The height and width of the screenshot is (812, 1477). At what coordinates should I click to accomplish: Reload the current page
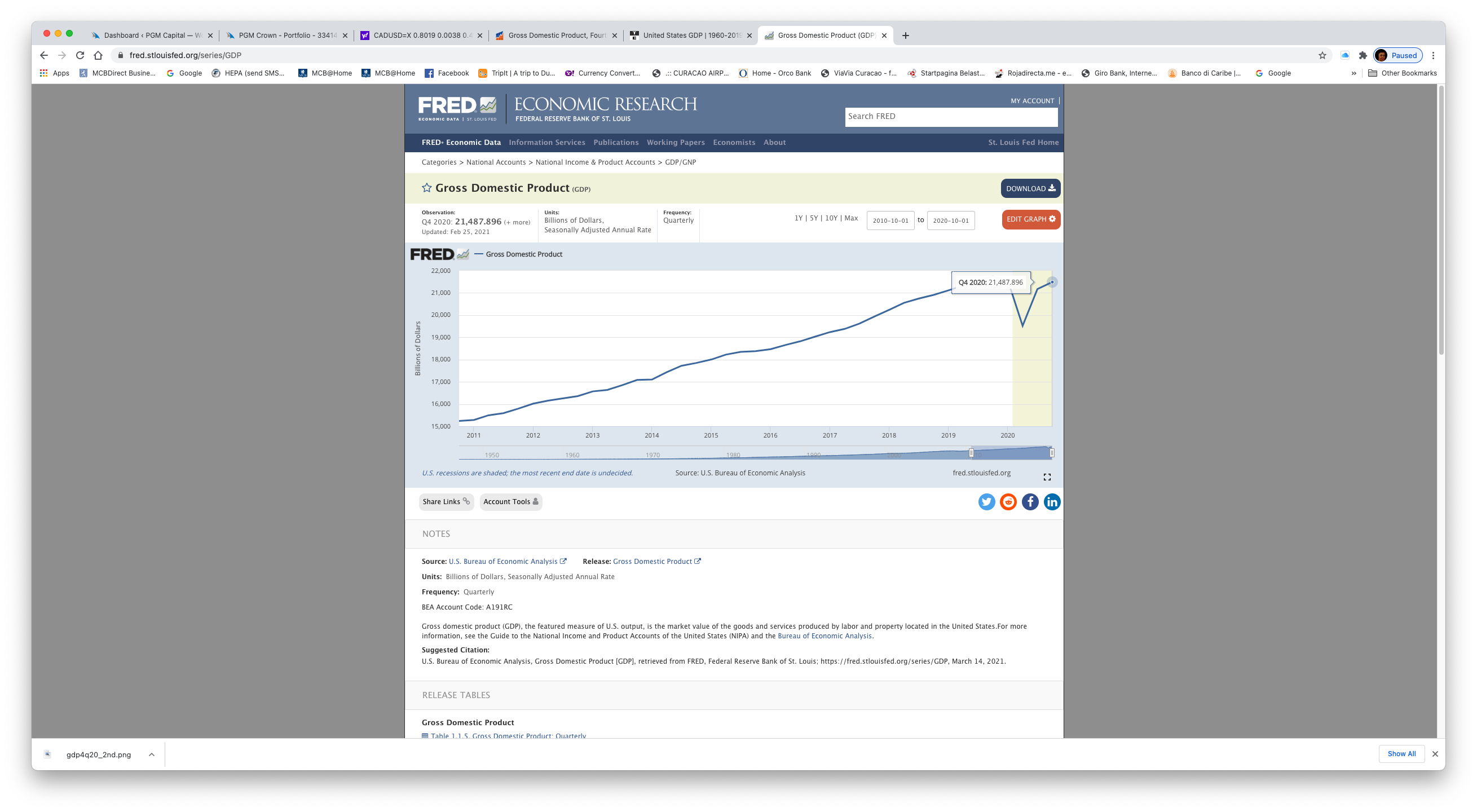coord(80,56)
